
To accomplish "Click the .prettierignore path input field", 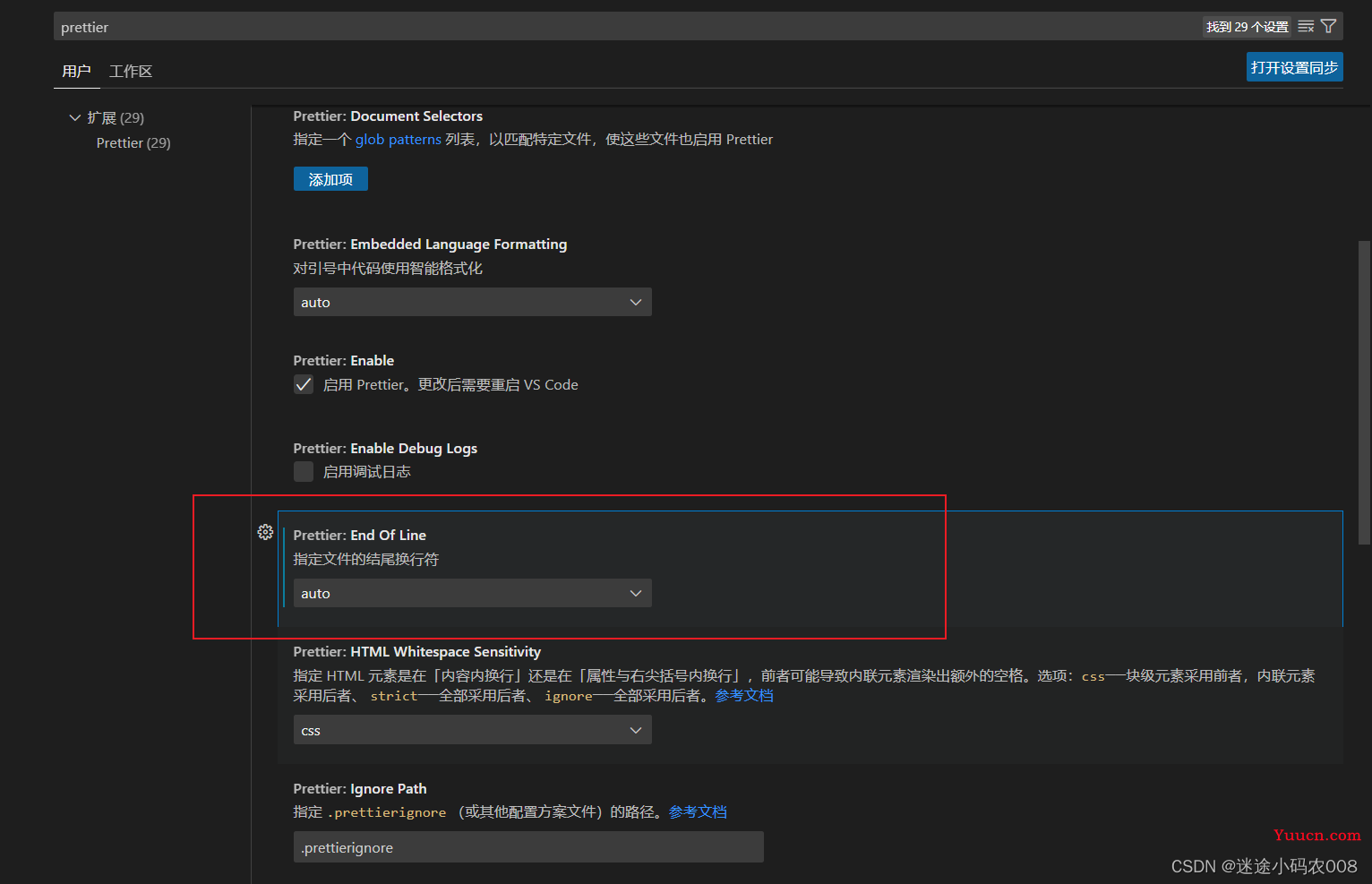I will coord(528,847).
